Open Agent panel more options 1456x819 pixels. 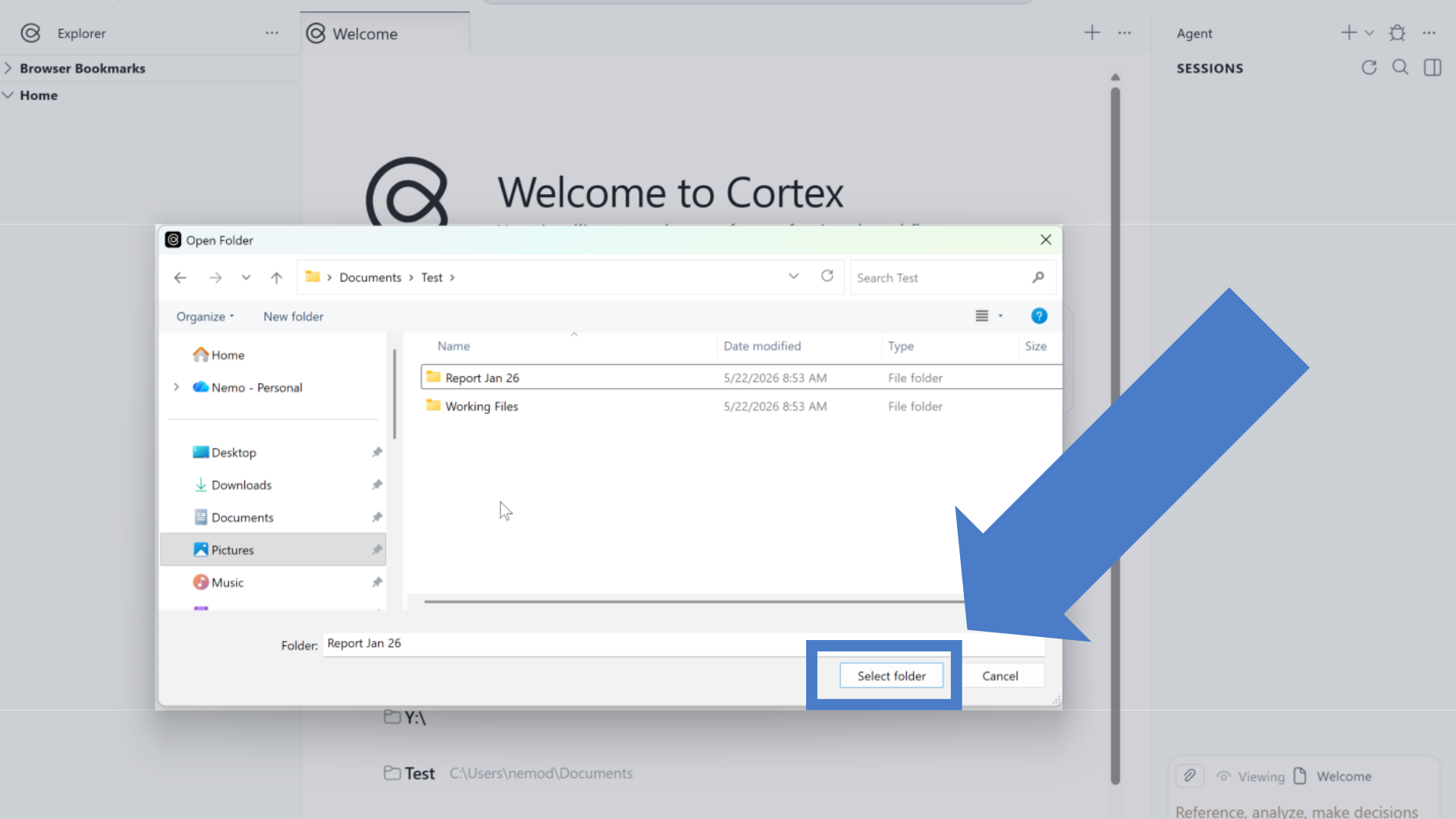1429,33
